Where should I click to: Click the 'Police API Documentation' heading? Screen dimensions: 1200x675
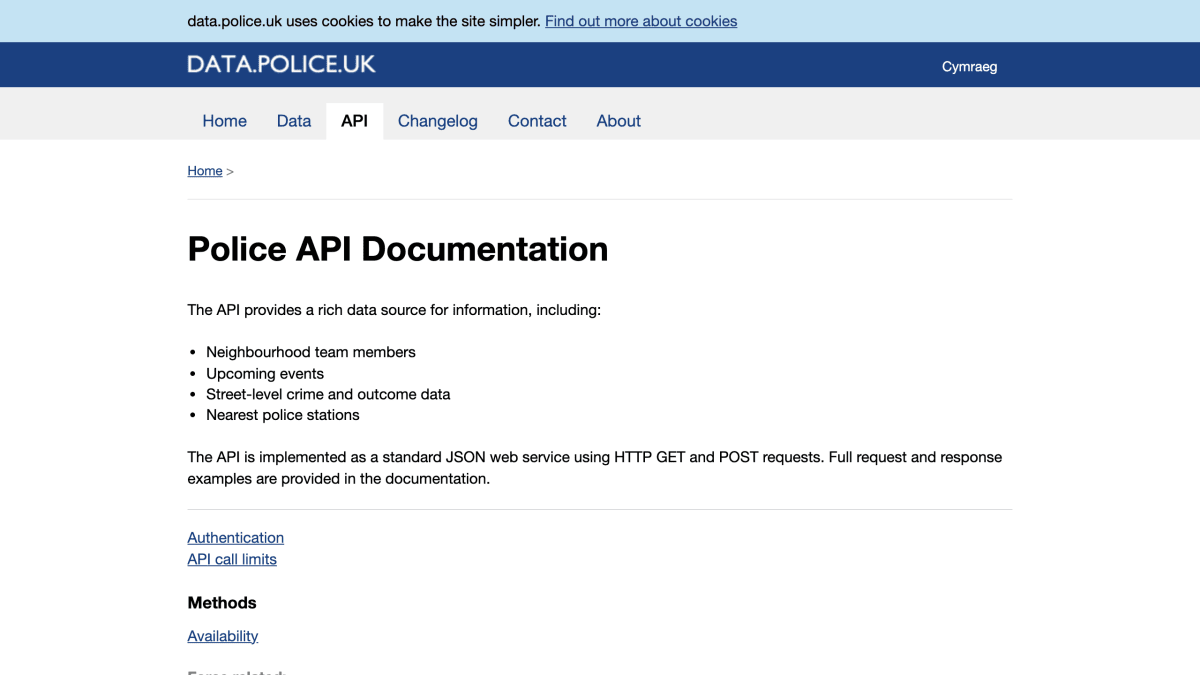398,249
